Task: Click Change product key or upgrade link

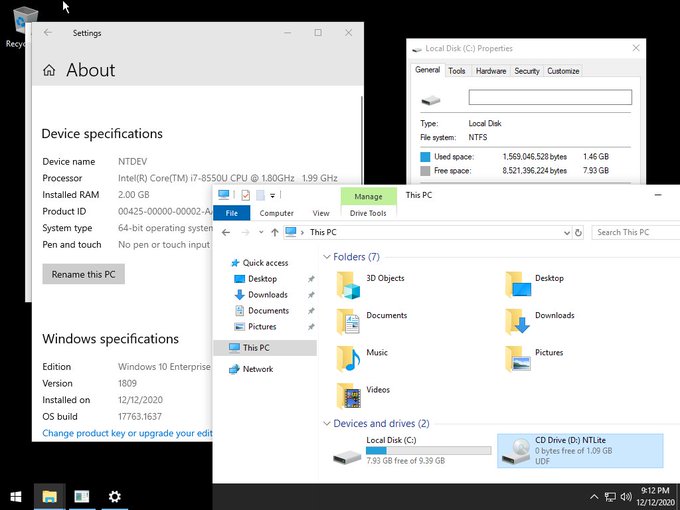Action: pos(128,433)
